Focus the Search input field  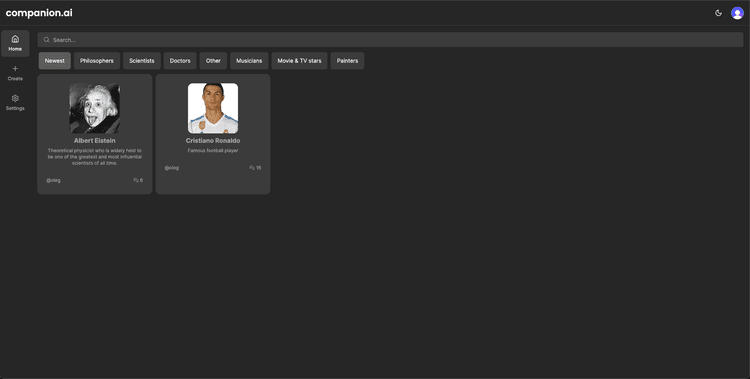click(x=390, y=40)
